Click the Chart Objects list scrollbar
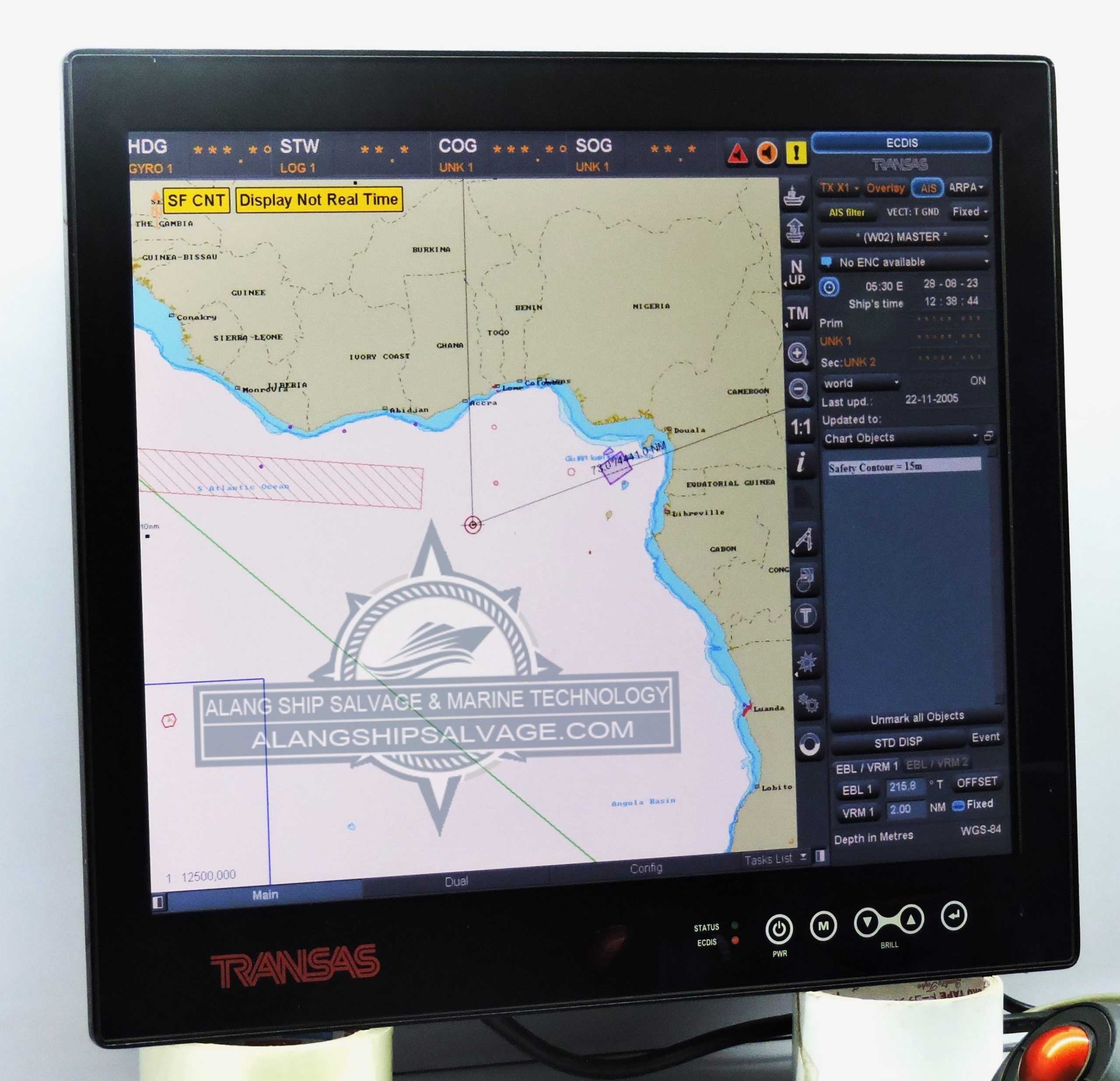The width and height of the screenshot is (1120, 1081). (x=997, y=576)
